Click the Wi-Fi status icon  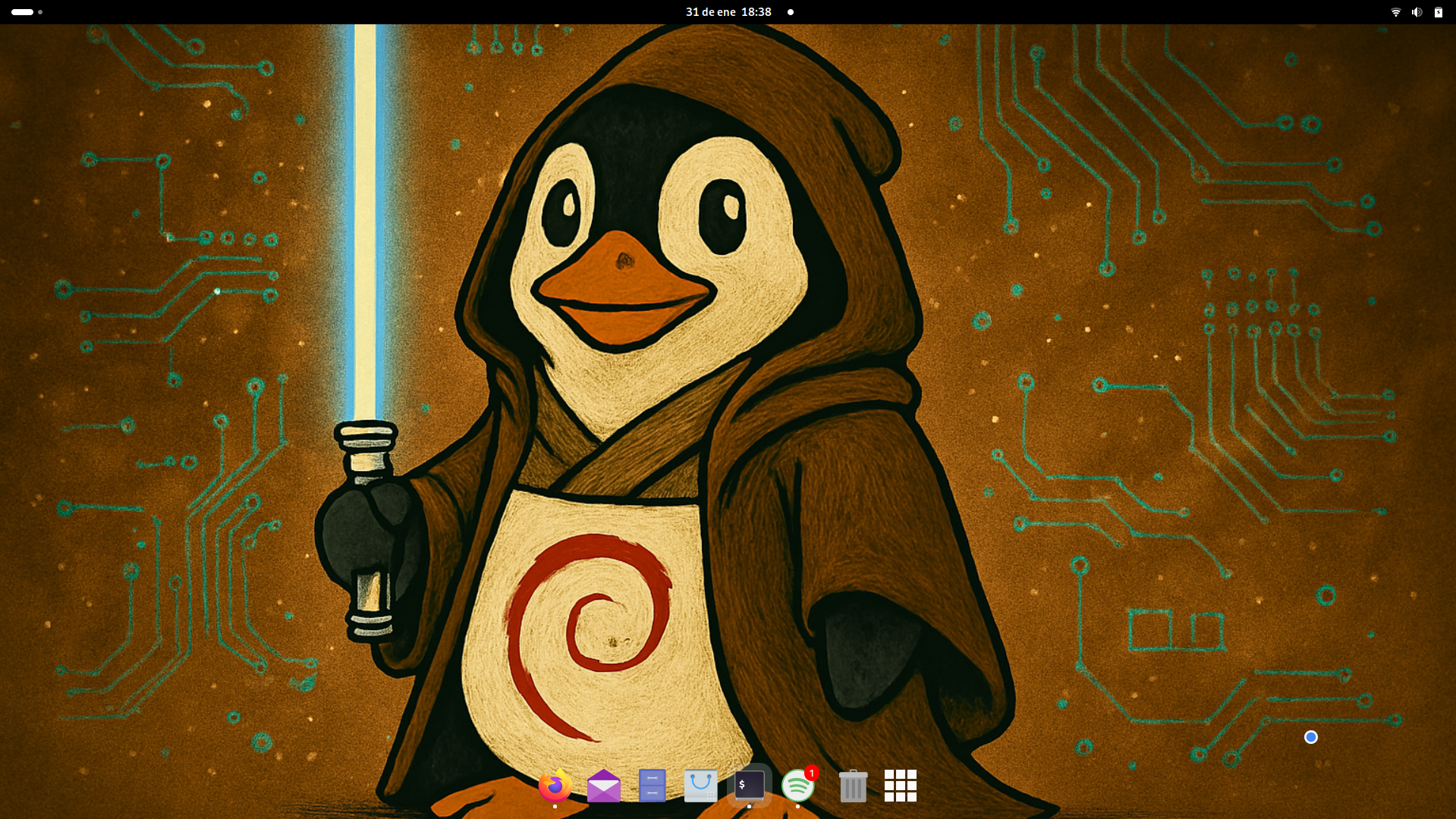point(1395,12)
